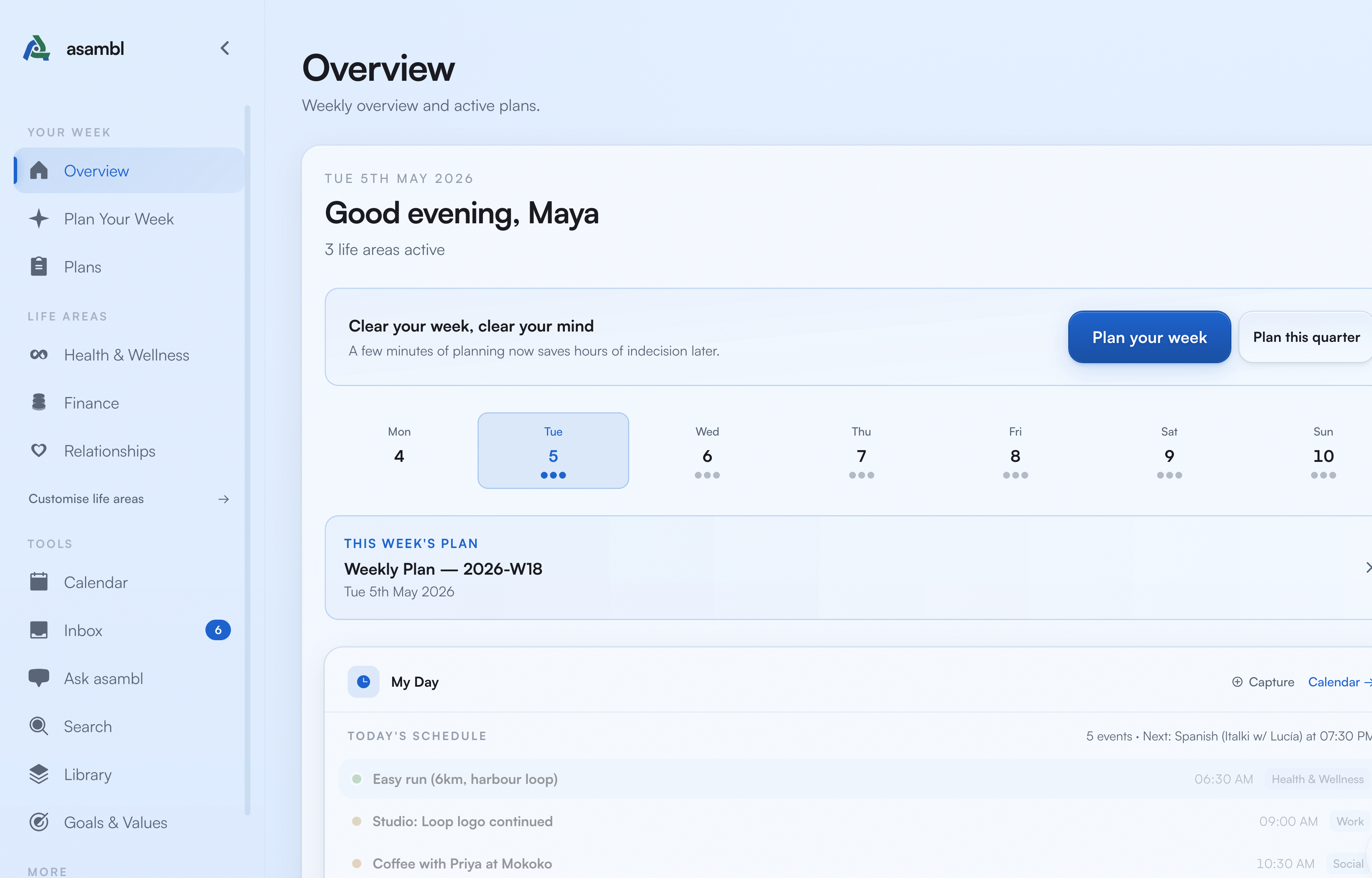Open Weekly Plan — 2026-W18 card
Screen dimensions: 1372x878
[x=848, y=567]
